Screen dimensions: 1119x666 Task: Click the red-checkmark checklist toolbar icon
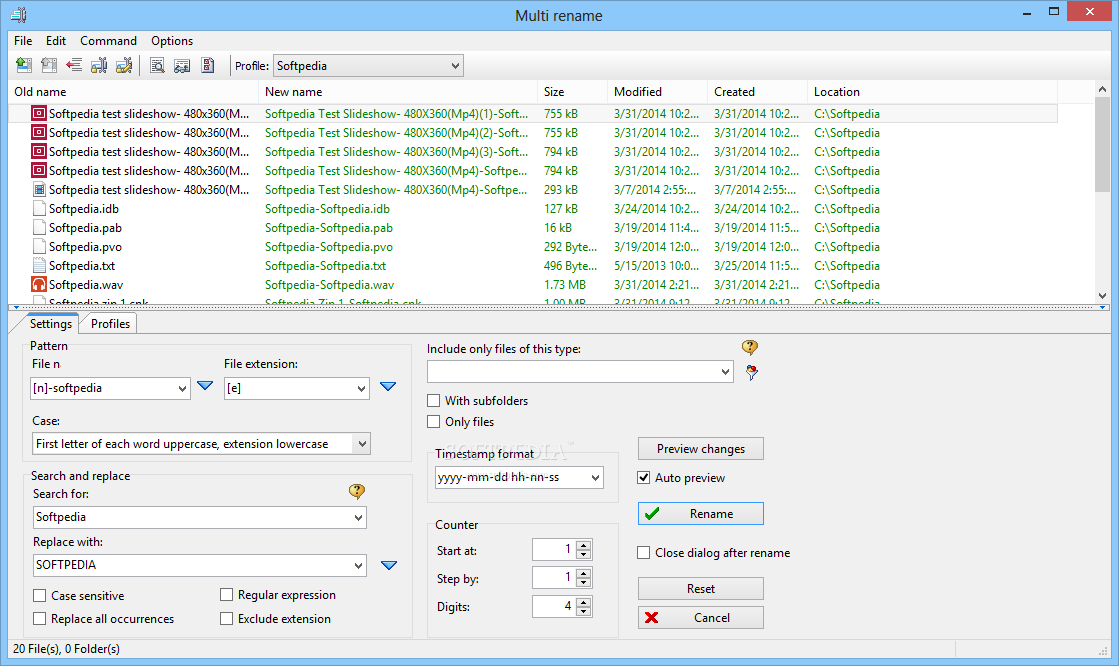tap(208, 66)
